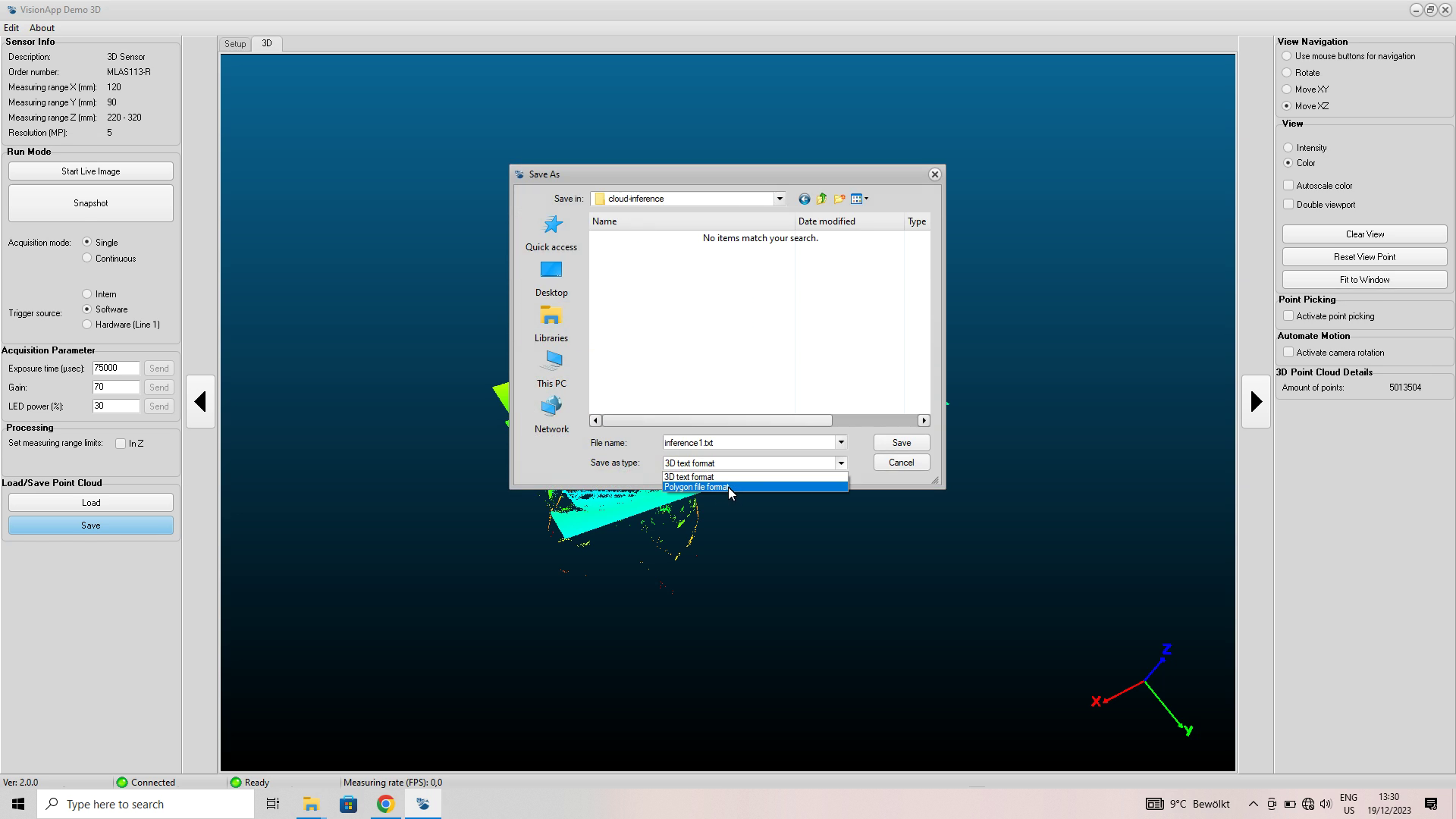The width and height of the screenshot is (1456, 819).
Task: Create new folder via toolbar icon
Action: 839,199
